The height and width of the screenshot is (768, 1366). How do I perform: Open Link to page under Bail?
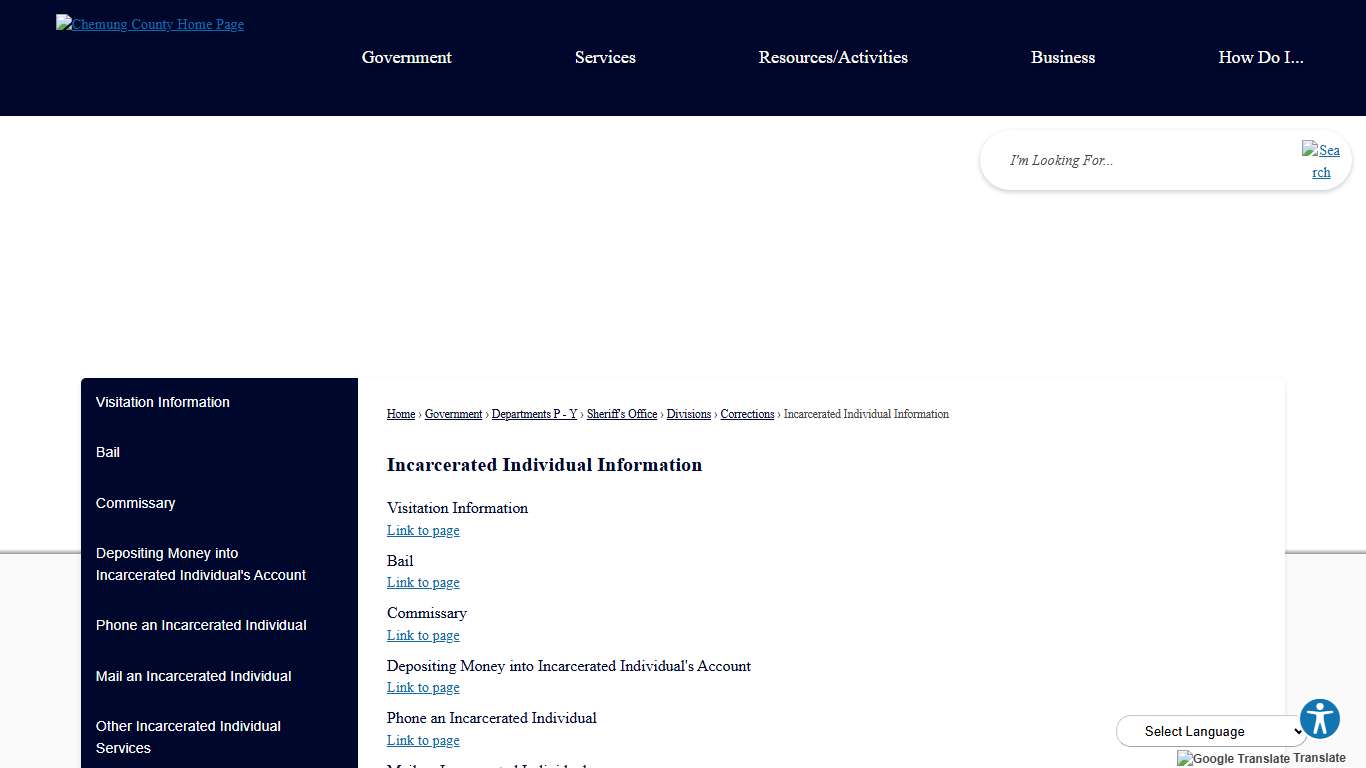422,582
